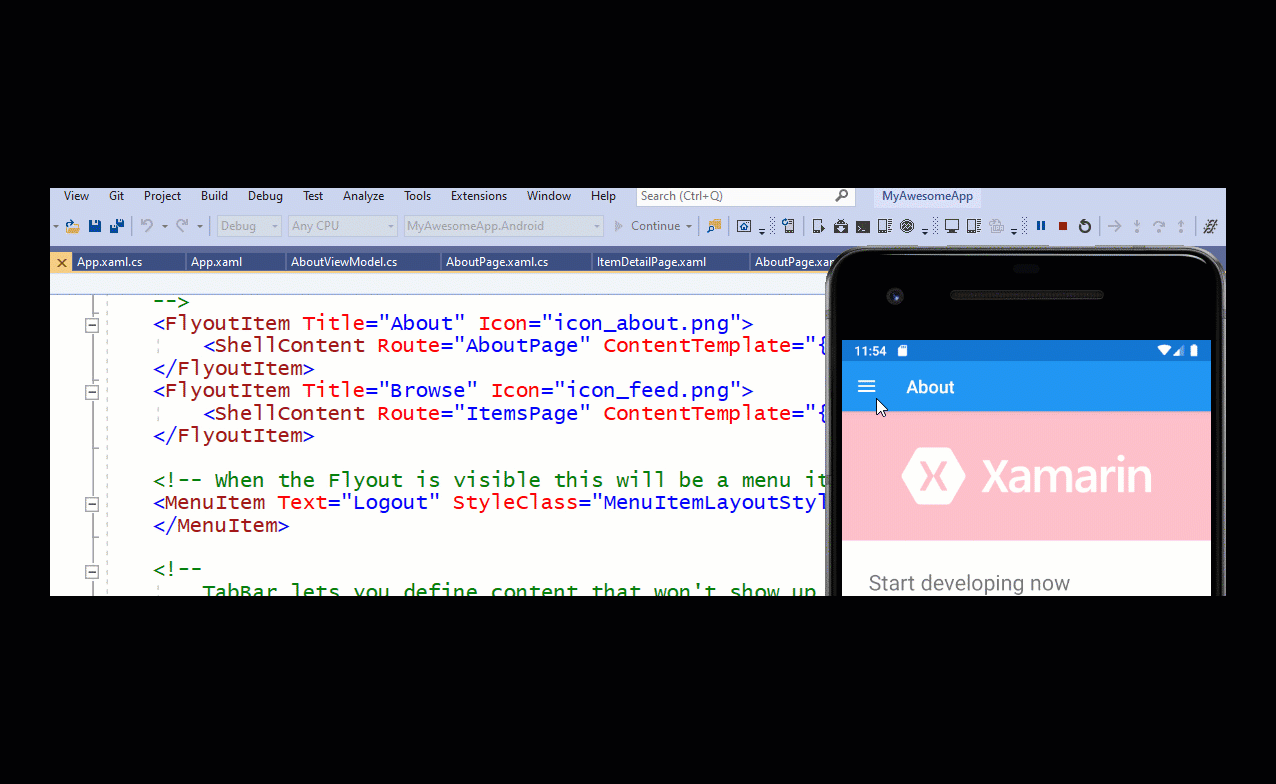Viewport: 1276px width, 784px height.
Task: Open the Project menu
Action: 162,196
